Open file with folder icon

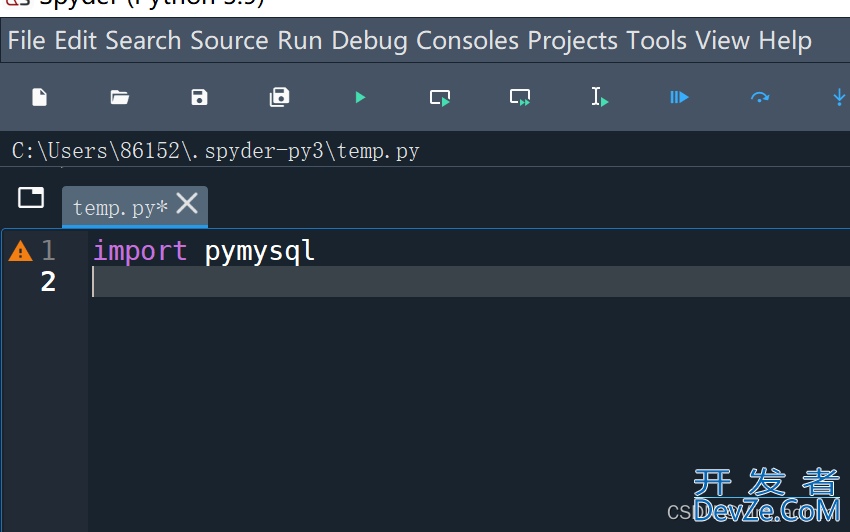119,98
